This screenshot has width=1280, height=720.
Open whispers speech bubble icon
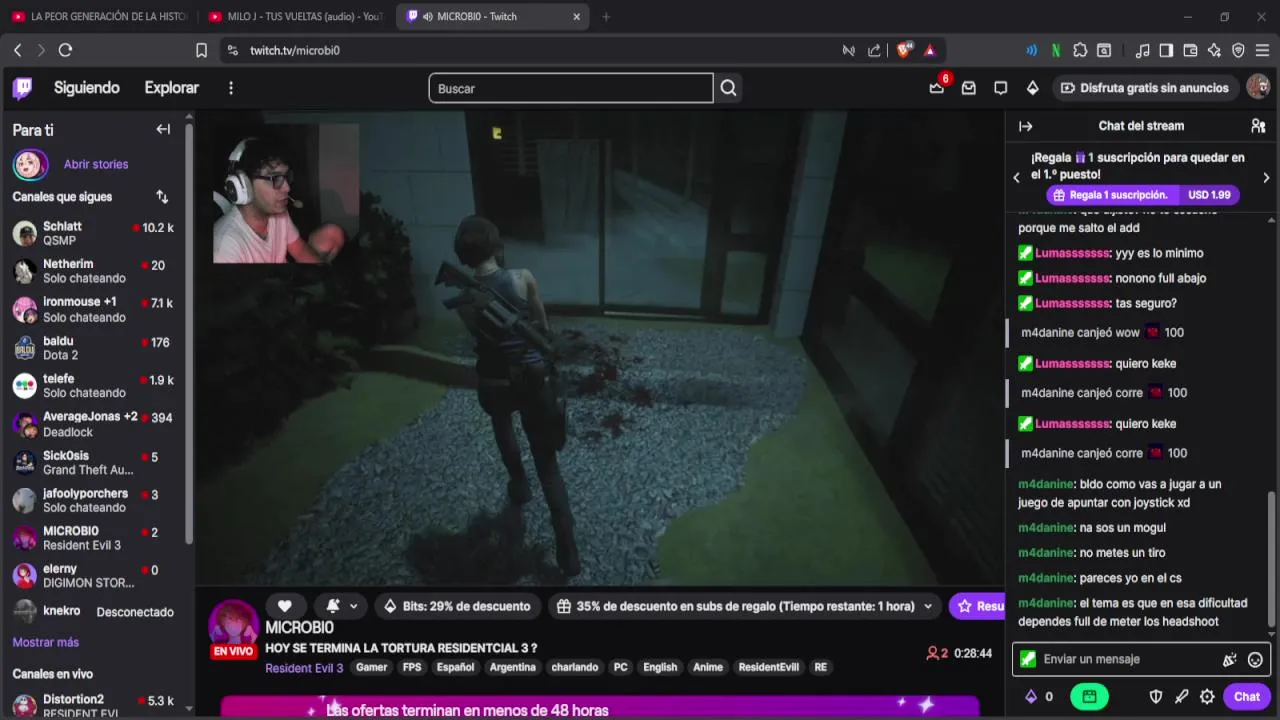click(1001, 88)
